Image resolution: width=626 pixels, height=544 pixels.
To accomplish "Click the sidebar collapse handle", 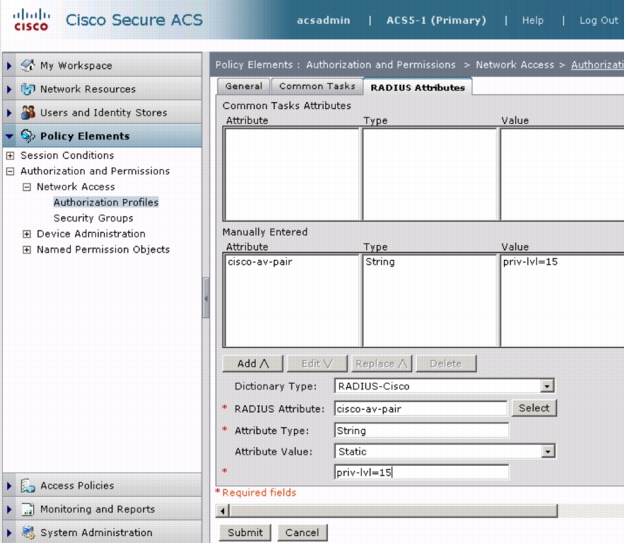I will click(x=206, y=298).
